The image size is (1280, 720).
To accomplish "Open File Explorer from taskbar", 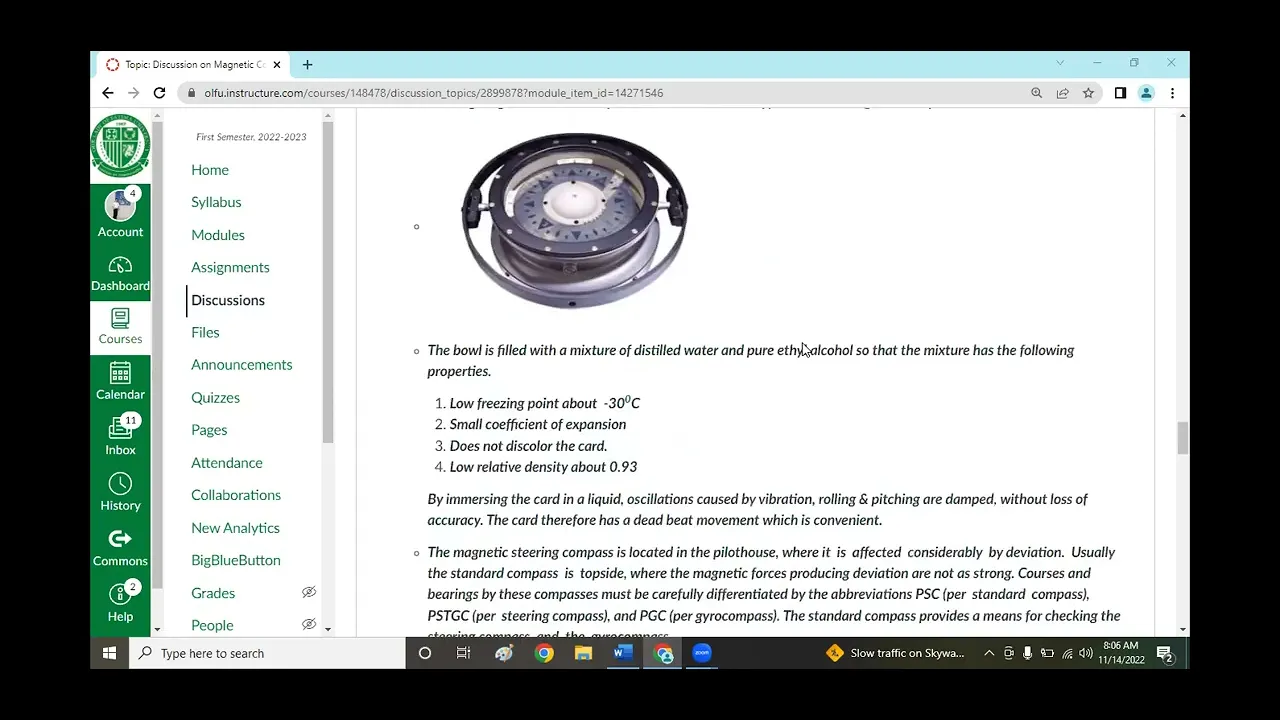I will coord(583,653).
